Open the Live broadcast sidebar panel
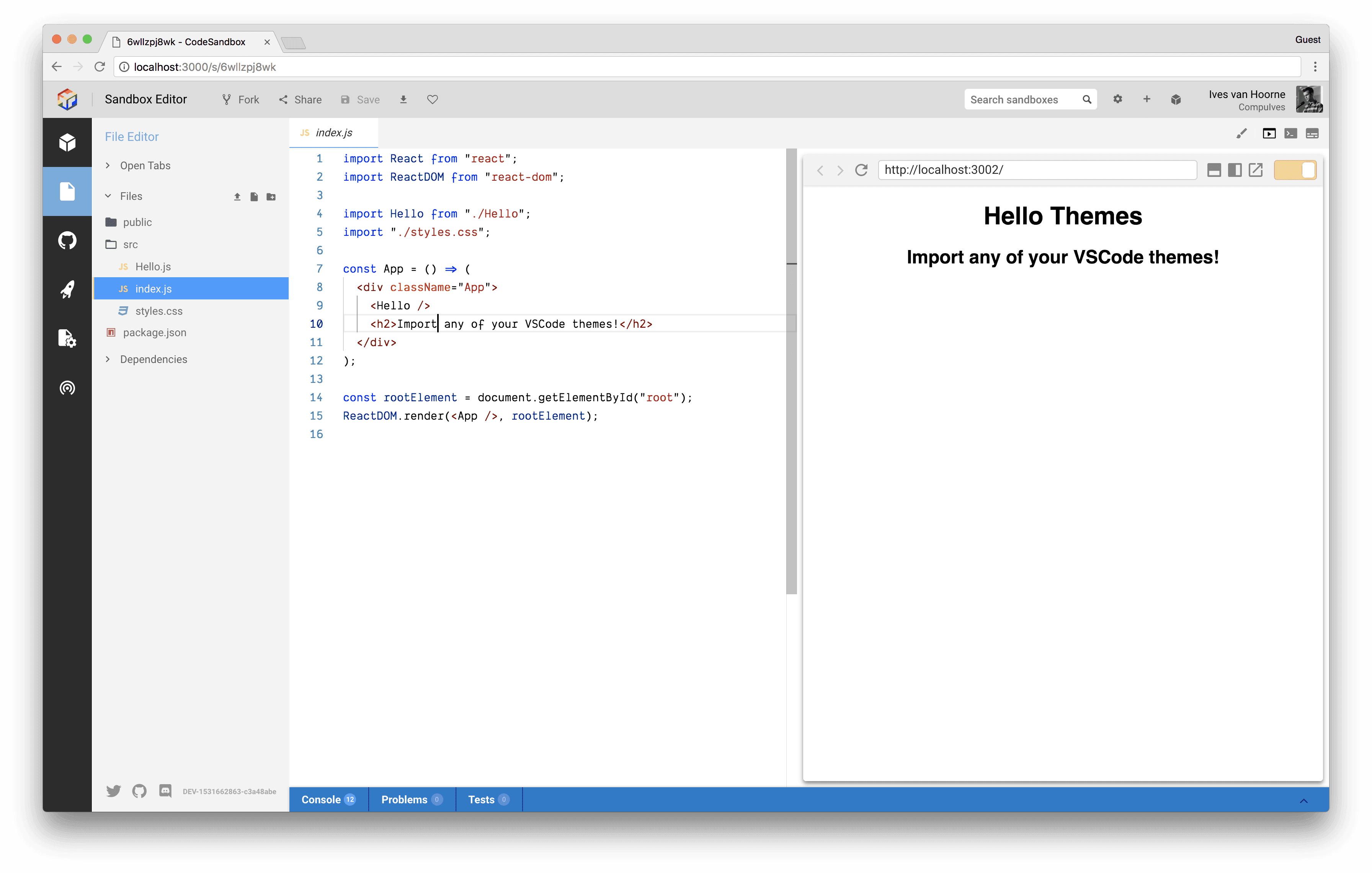 [67, 388]
